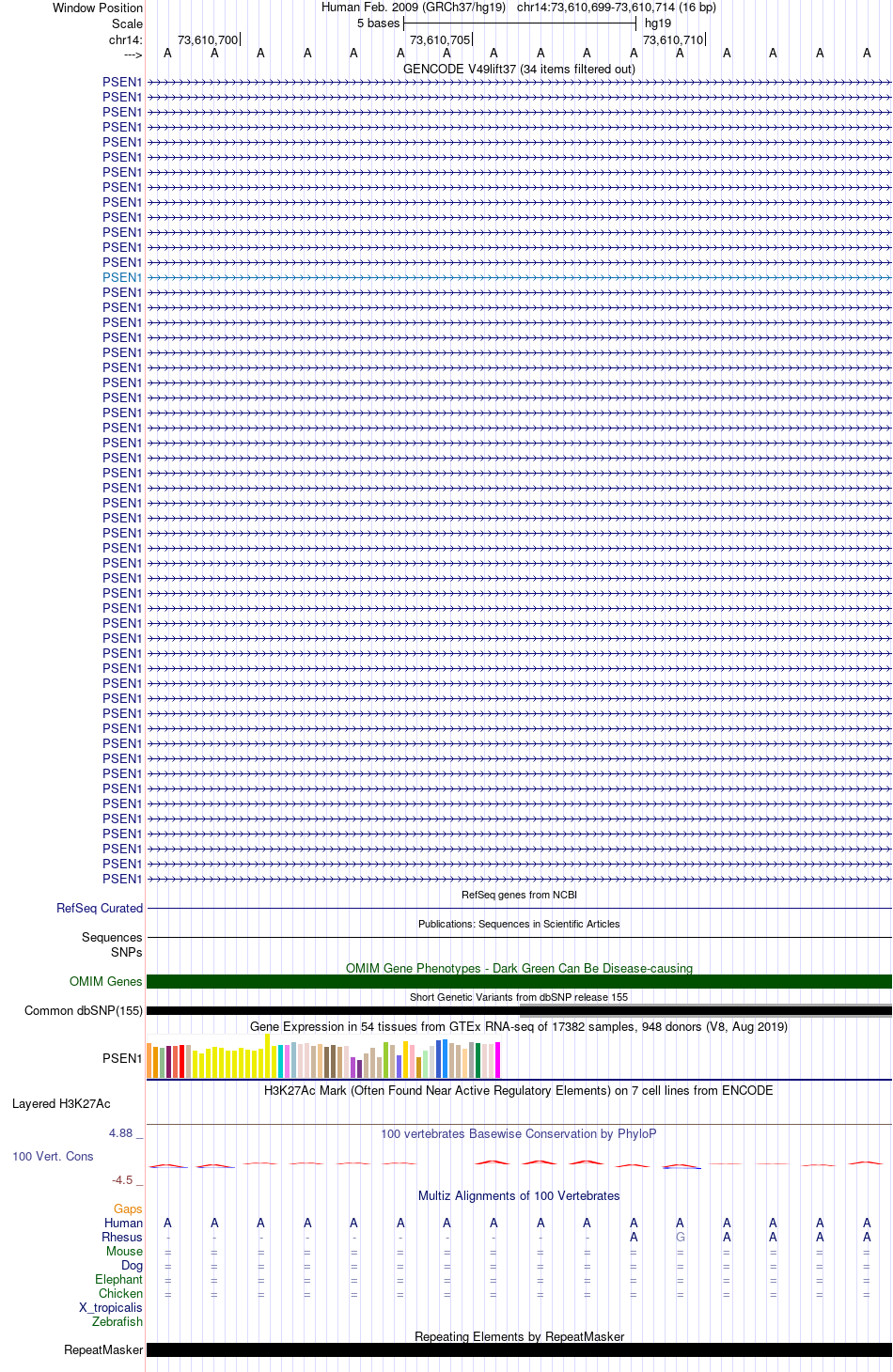Select the Human alignment row label

(x=123, y=1223)
